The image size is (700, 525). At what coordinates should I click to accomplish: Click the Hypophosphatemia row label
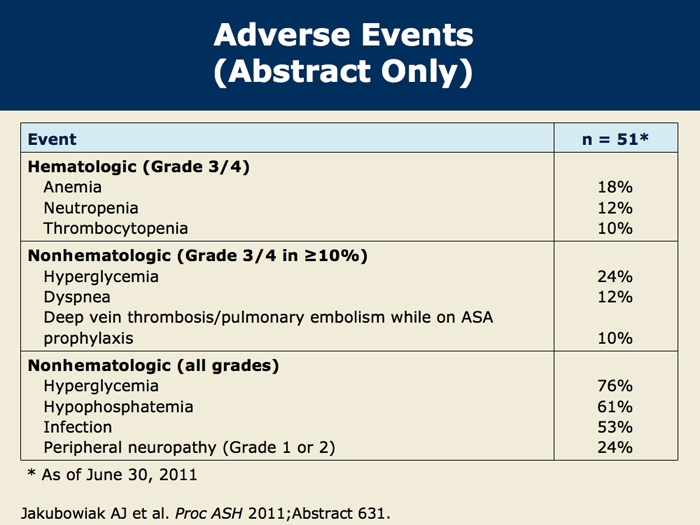click(118, 407)
